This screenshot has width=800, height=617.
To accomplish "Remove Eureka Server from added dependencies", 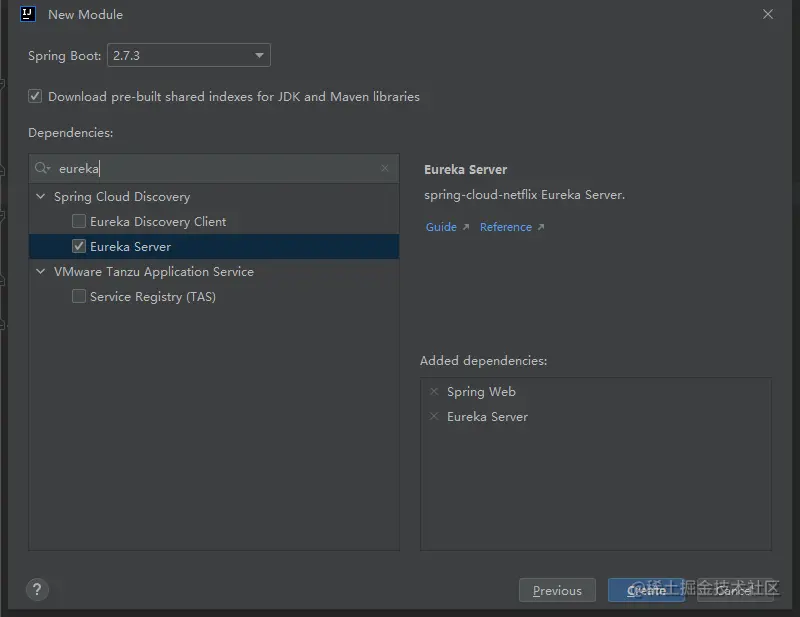I will point(434,416).
